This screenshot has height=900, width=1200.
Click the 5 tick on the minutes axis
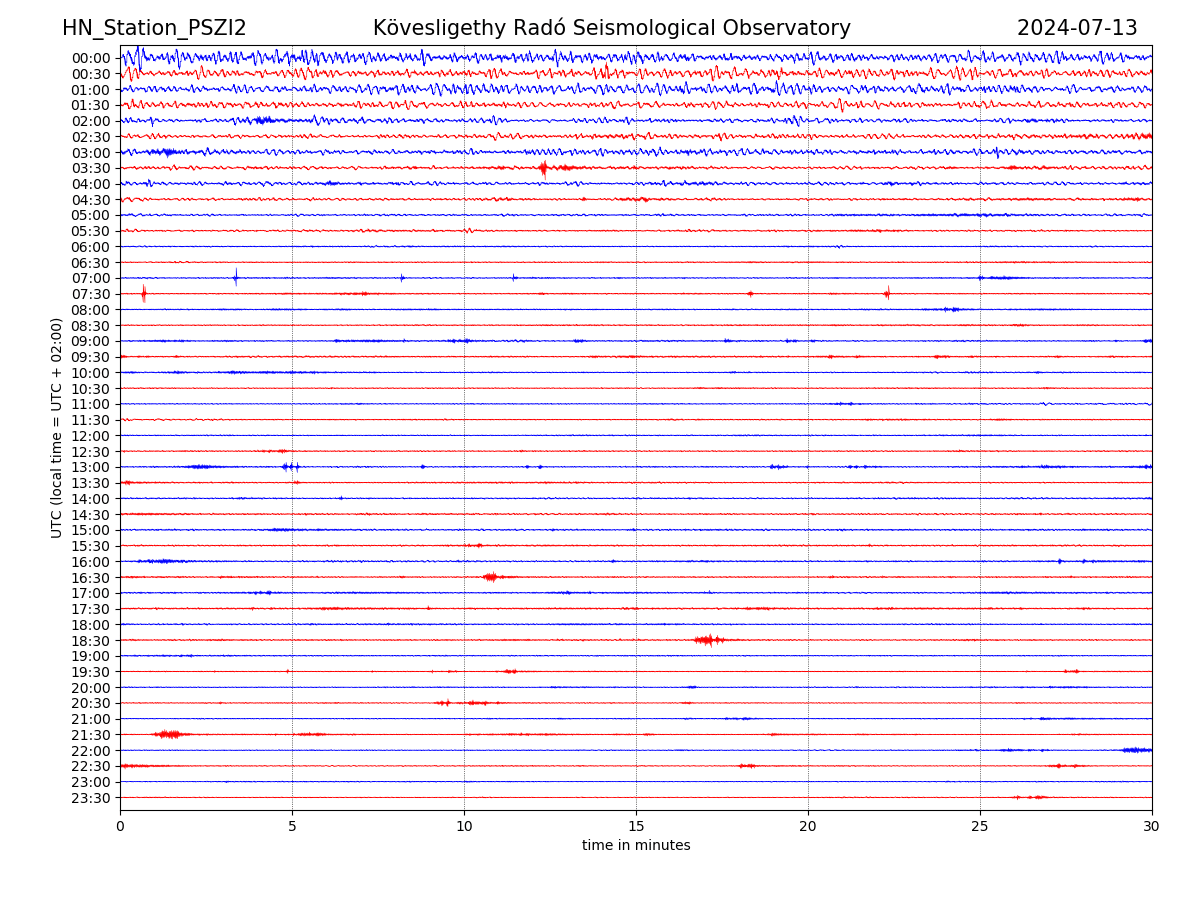[x=292, y=827]
